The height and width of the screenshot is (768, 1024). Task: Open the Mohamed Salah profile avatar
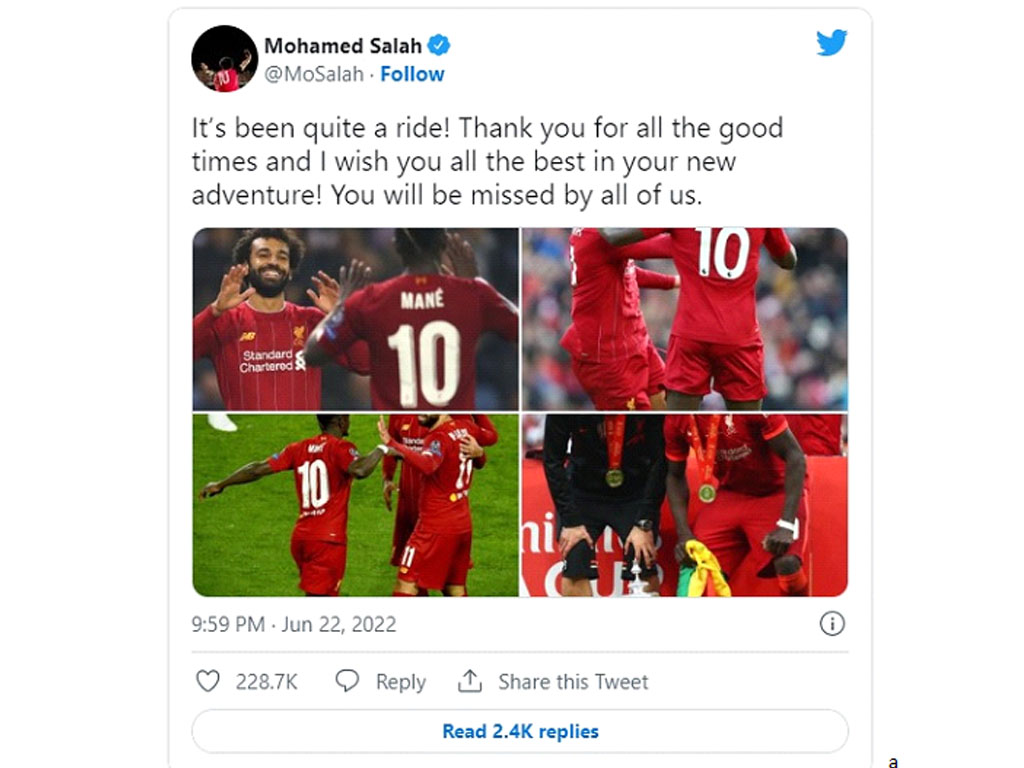point(225,59)
